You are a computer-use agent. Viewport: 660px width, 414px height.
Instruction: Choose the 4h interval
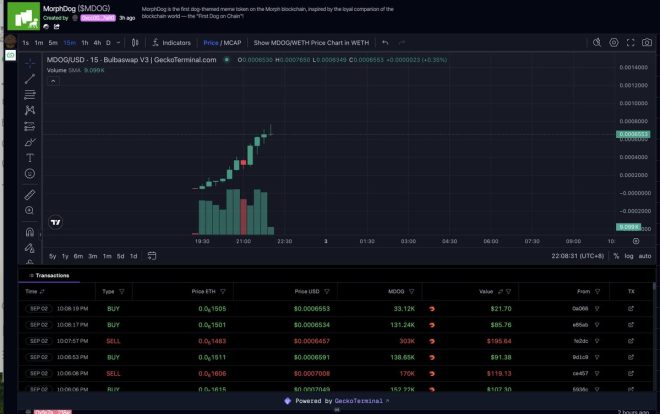tap(97, 42)
